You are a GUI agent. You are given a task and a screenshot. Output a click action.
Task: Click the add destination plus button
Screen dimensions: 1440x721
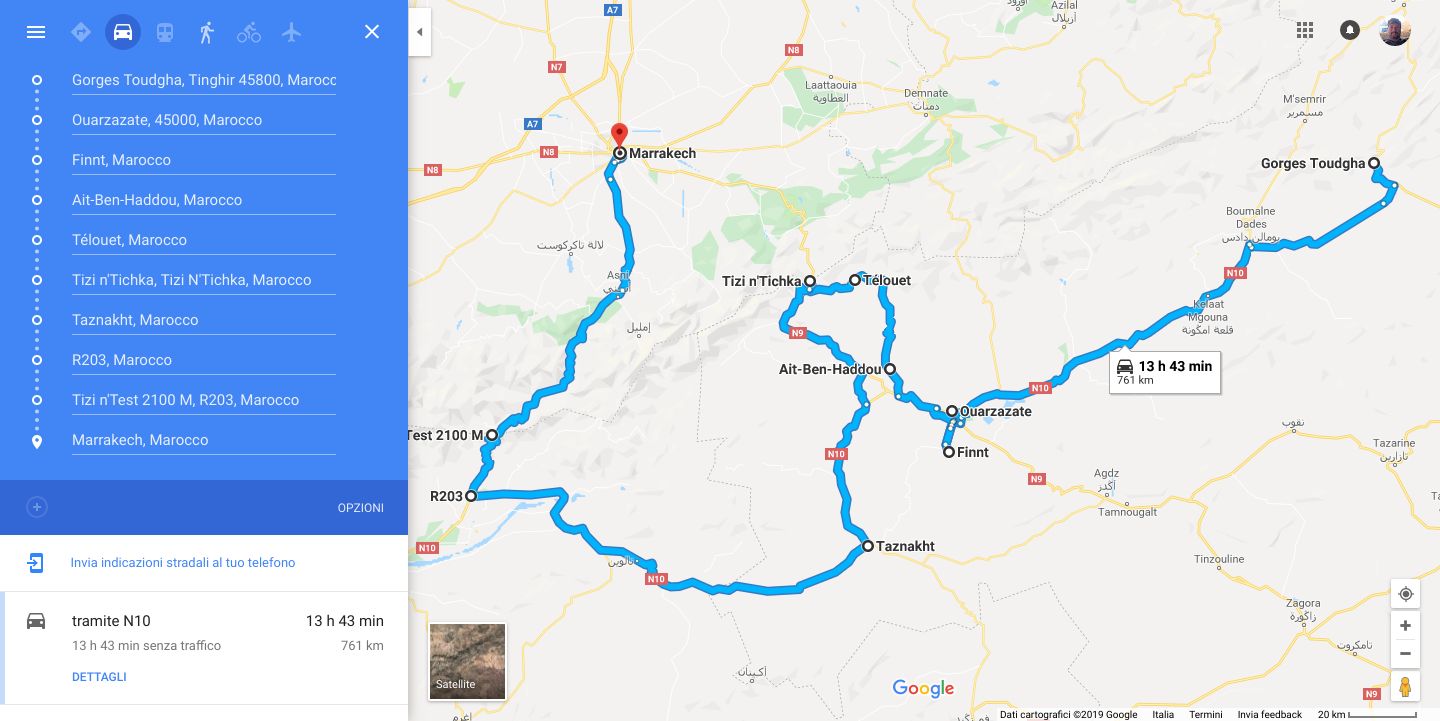(x=37, y=507)
